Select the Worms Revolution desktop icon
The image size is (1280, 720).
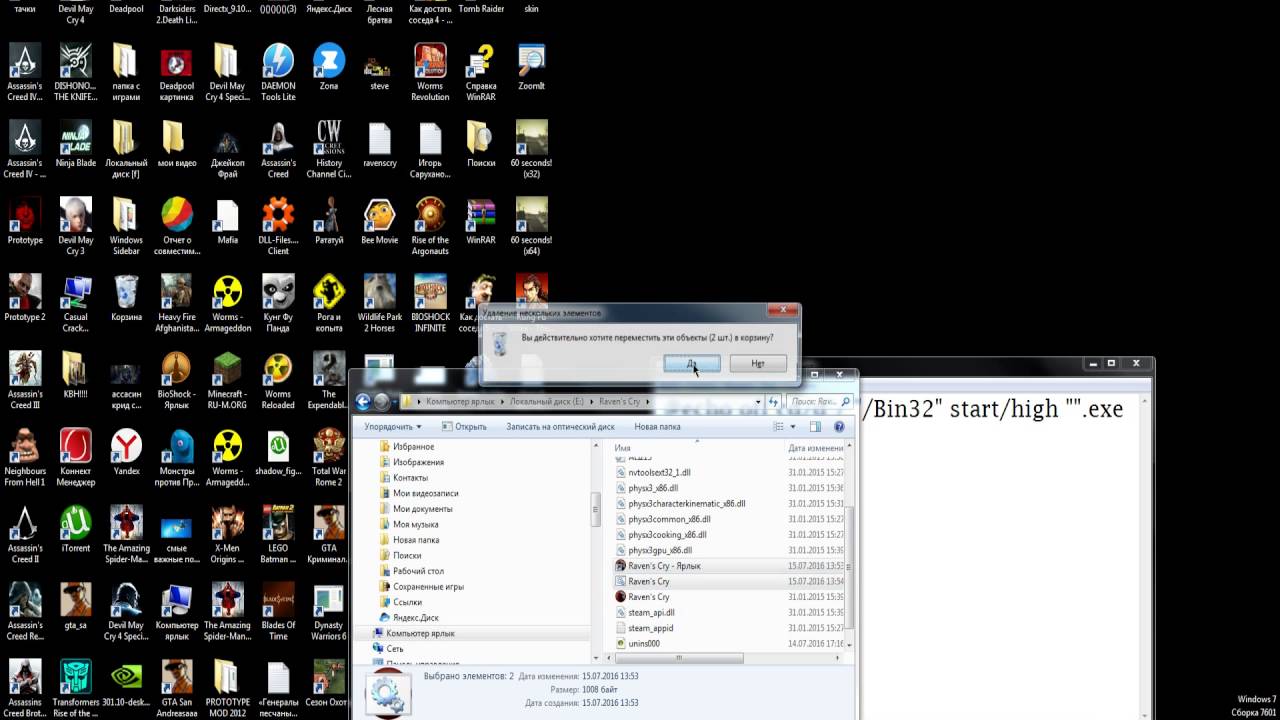pyautogui.click(x=430, y=73)
